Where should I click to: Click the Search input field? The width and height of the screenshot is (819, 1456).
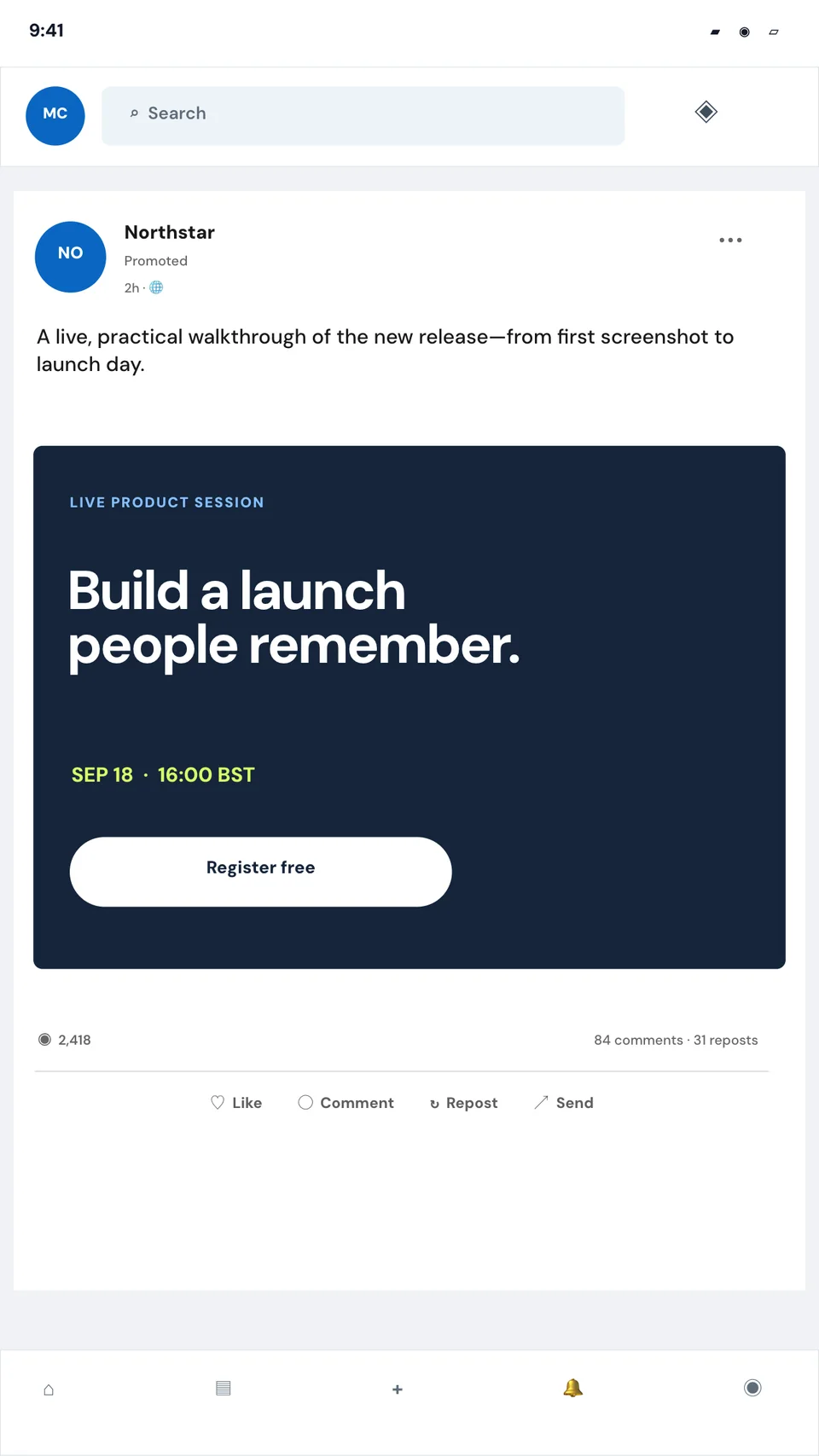pos(363,116)
